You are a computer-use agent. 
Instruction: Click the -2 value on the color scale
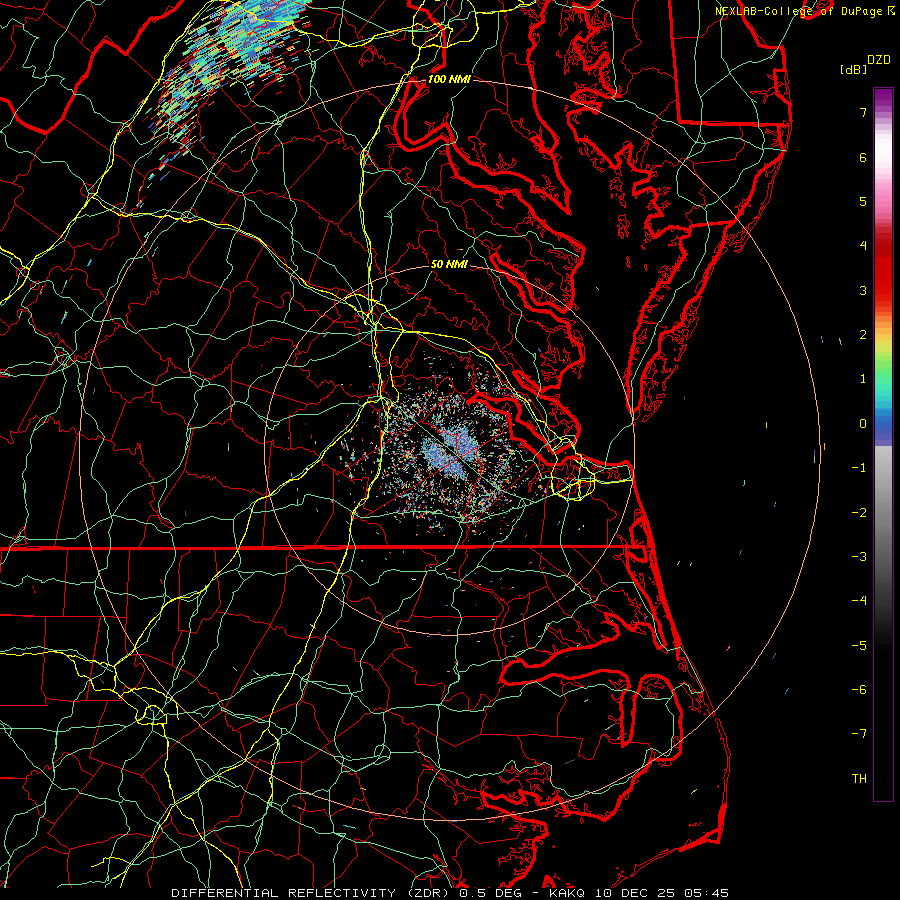coord(859,513)
